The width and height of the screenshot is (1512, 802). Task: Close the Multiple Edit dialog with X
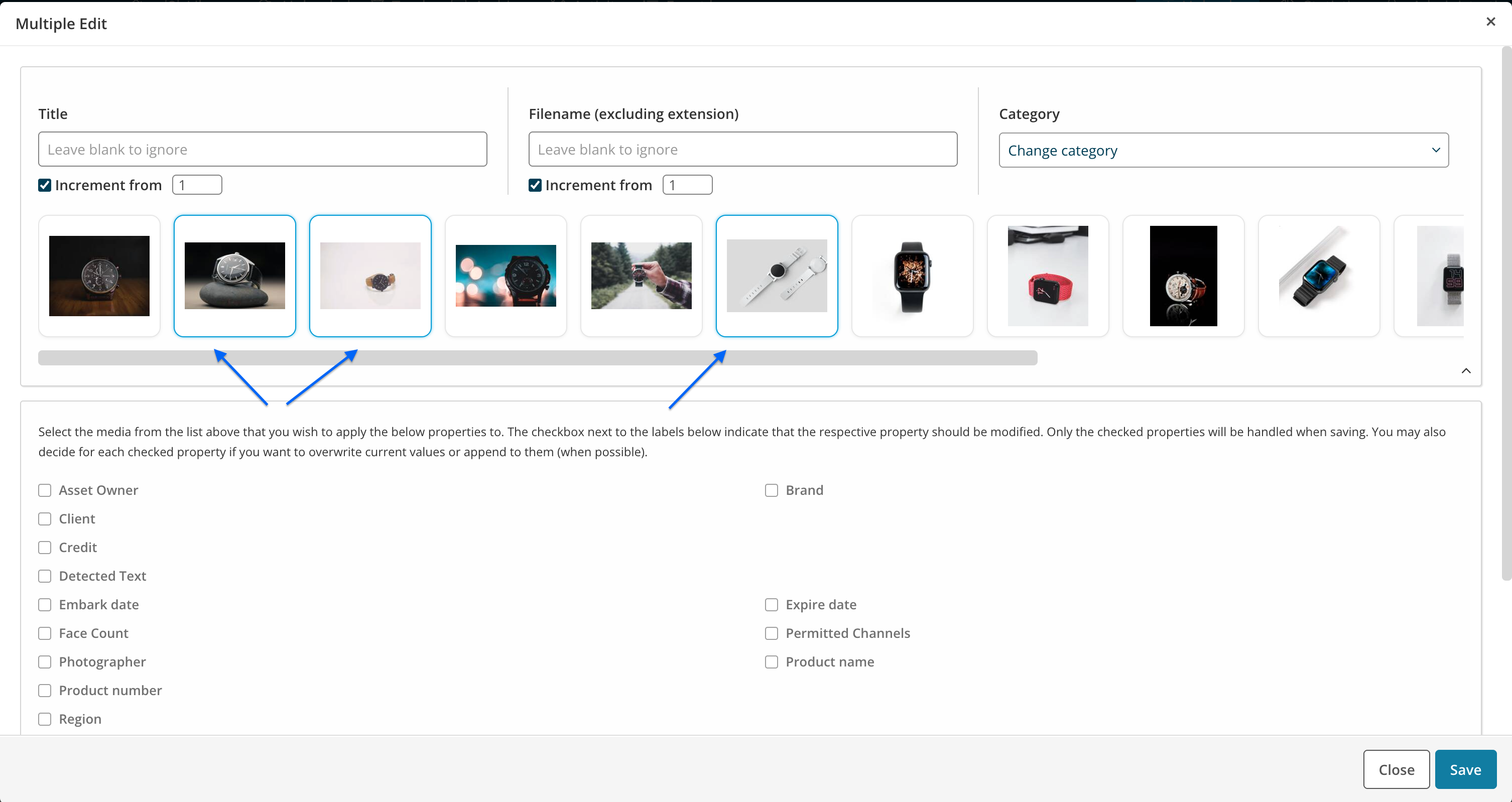1490,22
